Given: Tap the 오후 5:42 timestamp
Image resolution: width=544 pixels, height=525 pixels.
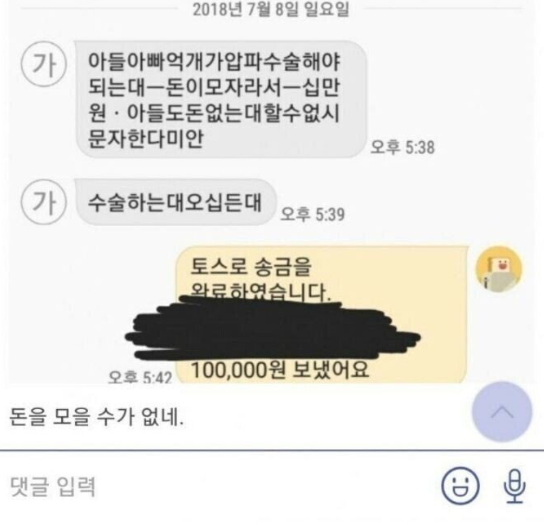Looking at the screenshot, I should pos(140,376).
